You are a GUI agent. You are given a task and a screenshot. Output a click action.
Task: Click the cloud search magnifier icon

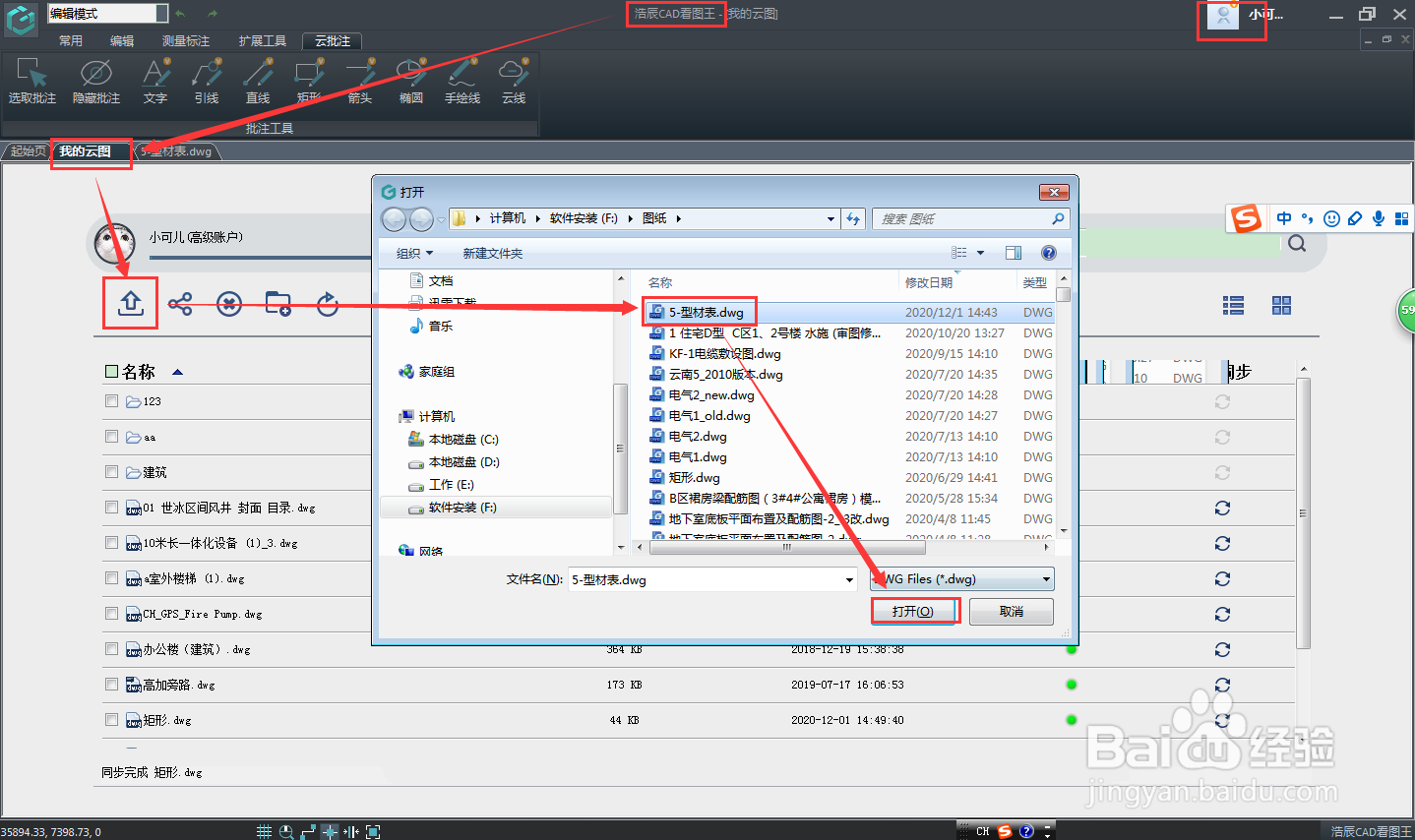tap(1297, 243)
